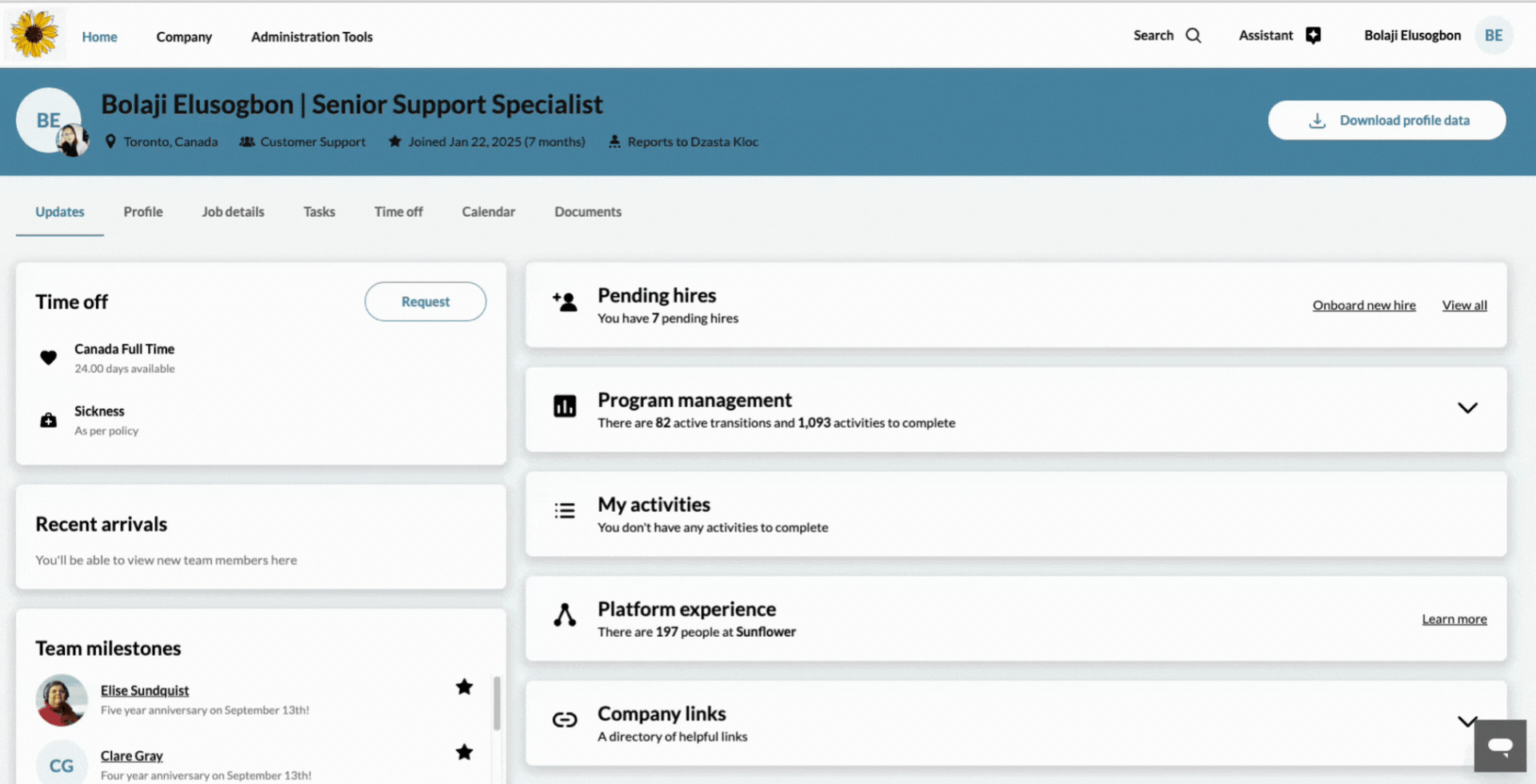The width and height of the screenshot is (1536, 784).
Task: Open the chat widget icon
Action: point(1499,746)
